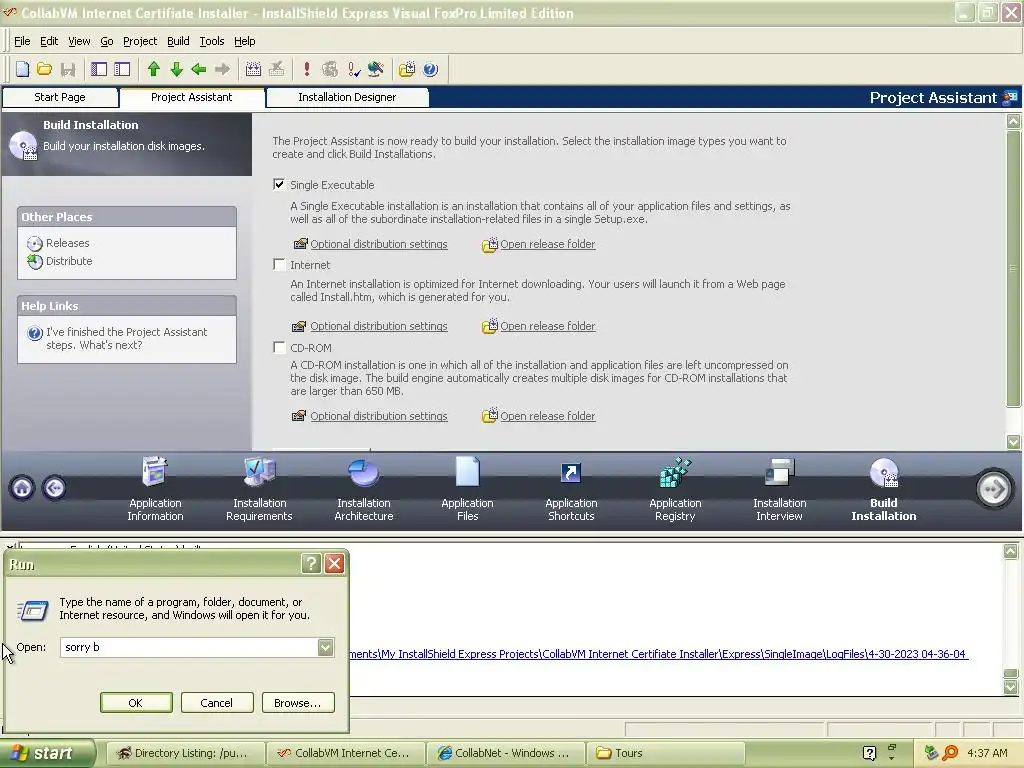Click the New Project toolbar icon
Image resolution: width=1024 pixels, height=768 pixels.
click(x=22, y=69)
